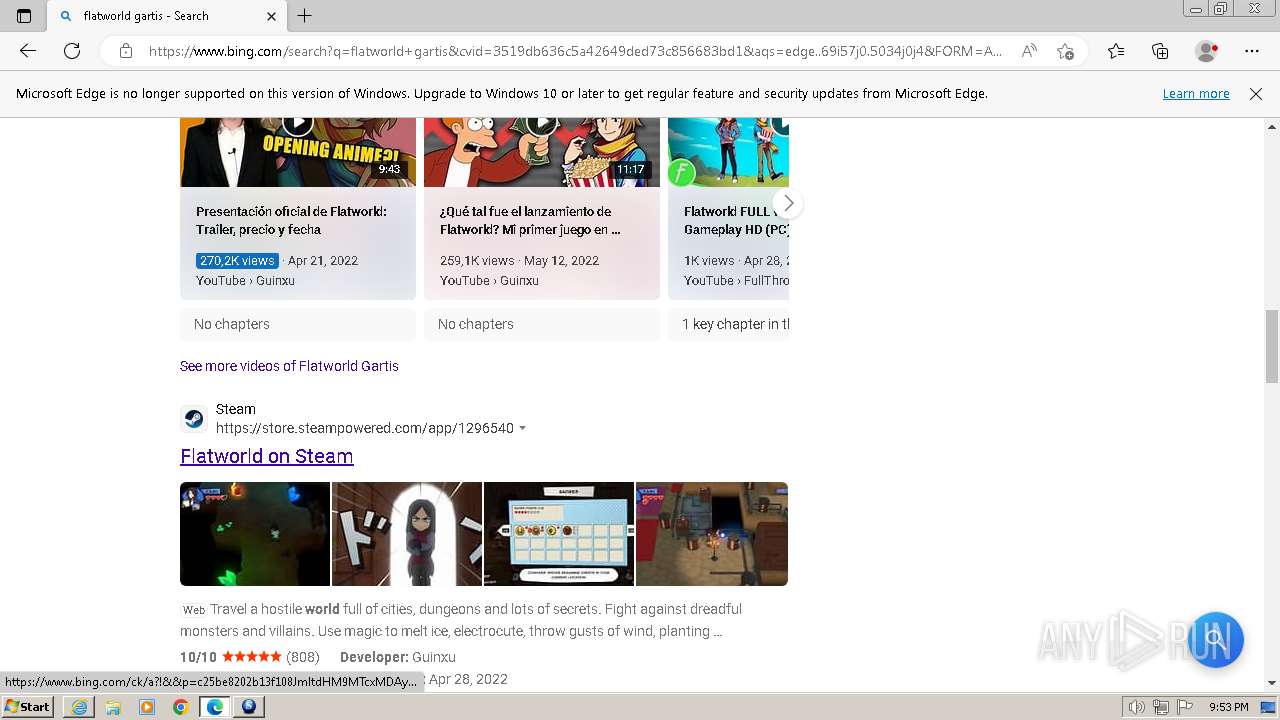Open the dark dungeon green crystals screenshot
Viewport: 1280px width, 720px height.
pos(255,534)
